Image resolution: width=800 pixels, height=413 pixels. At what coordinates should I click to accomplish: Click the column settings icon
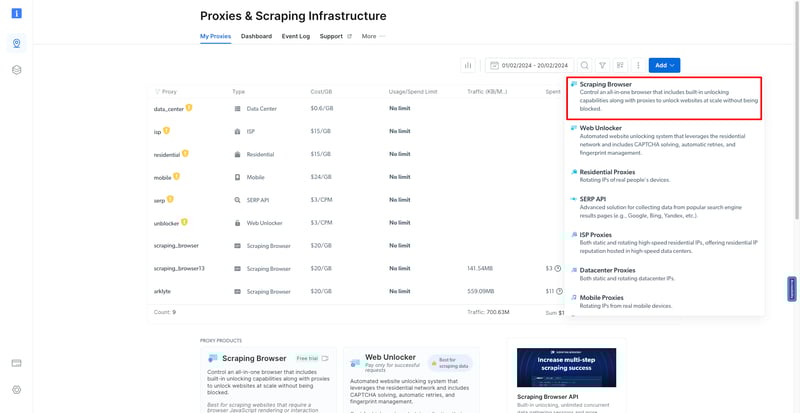coord(620,65)
